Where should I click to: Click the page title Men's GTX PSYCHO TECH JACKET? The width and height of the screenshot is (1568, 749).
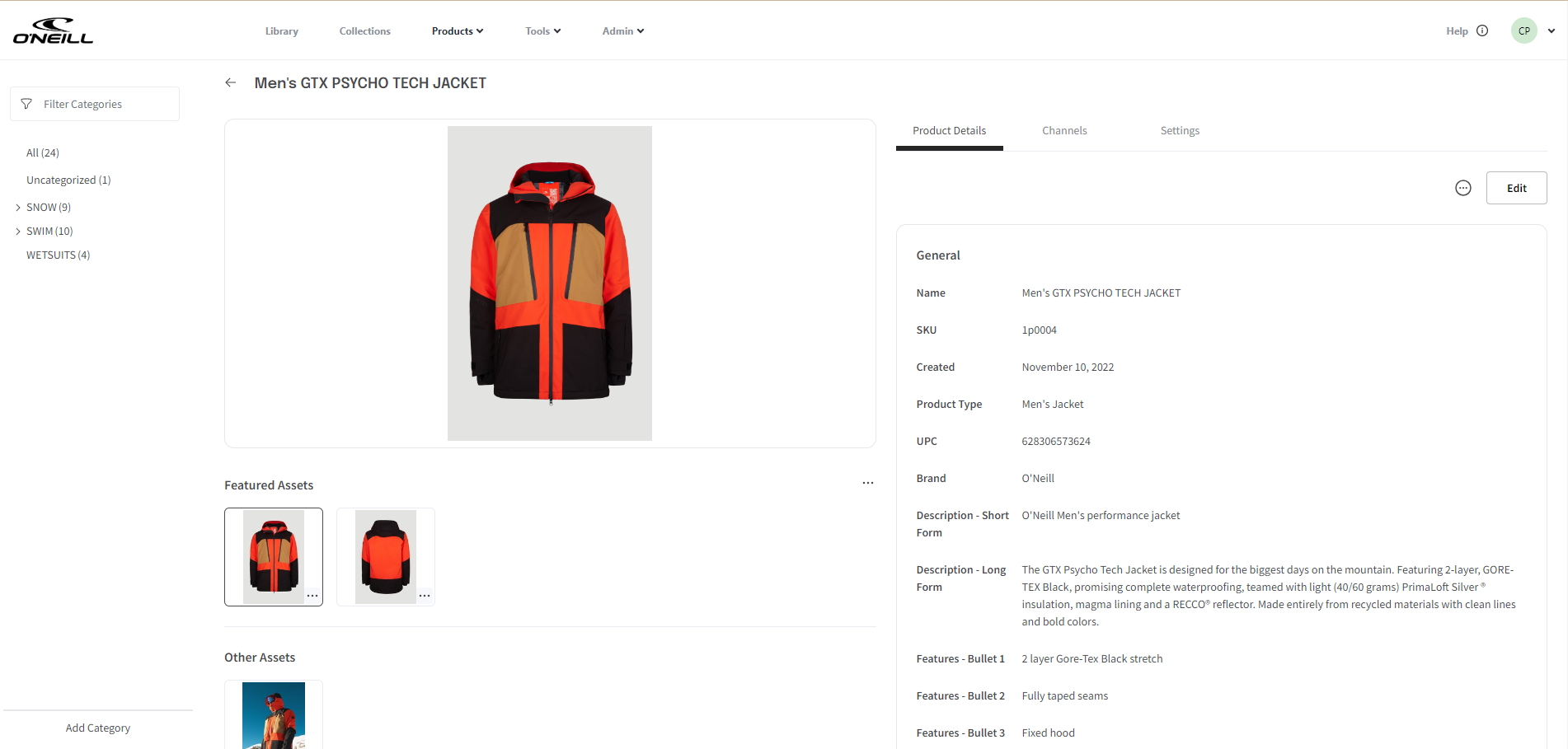[x=370, y=83]
